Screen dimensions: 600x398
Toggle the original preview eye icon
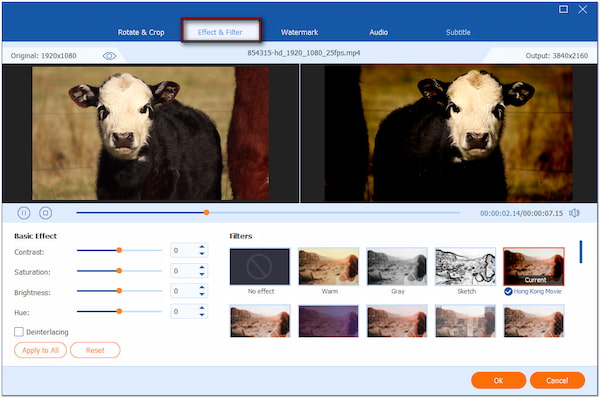tap(109, 56)
